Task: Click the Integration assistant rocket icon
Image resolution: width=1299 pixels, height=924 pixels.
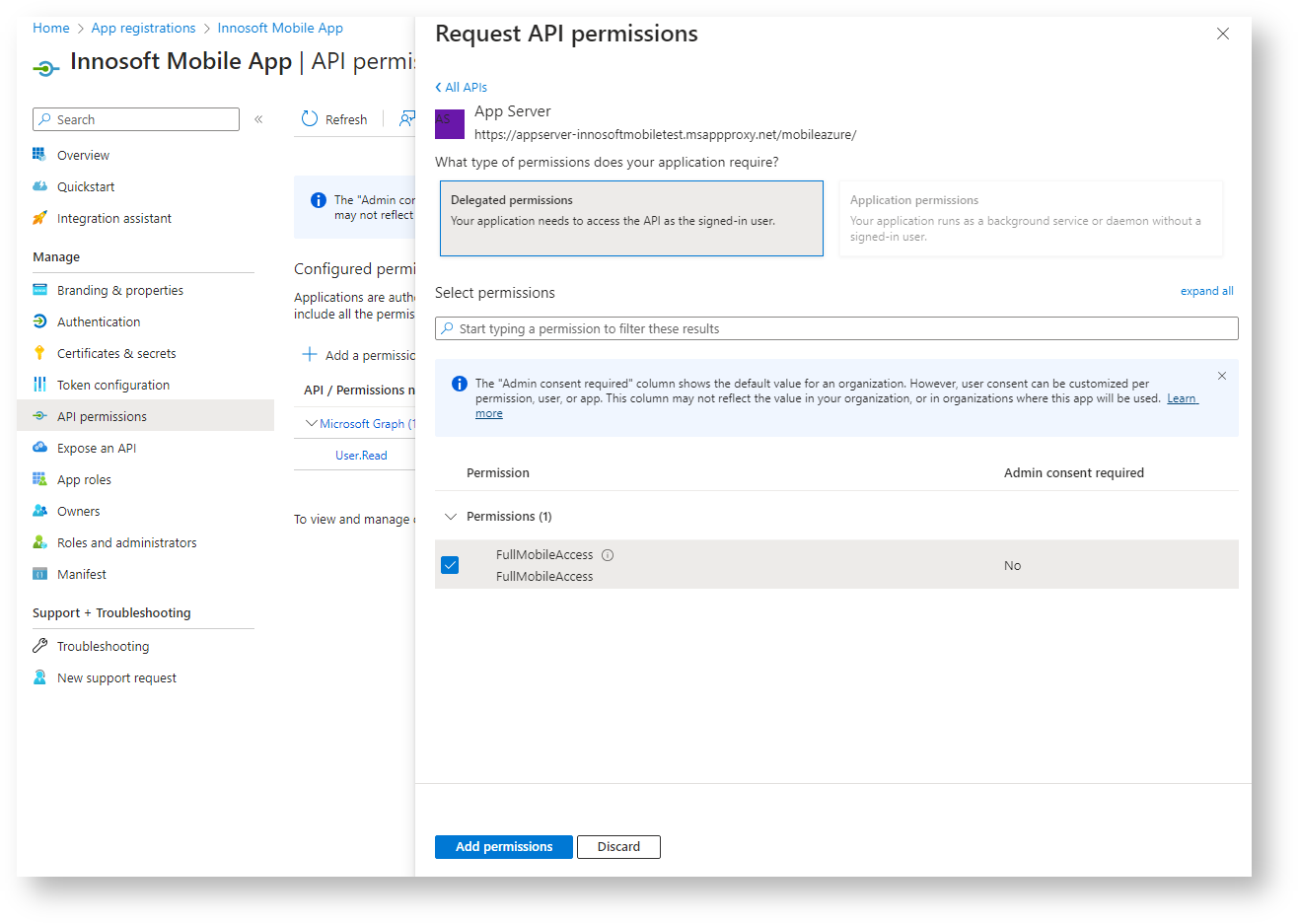Action: (x=39, y=218)
